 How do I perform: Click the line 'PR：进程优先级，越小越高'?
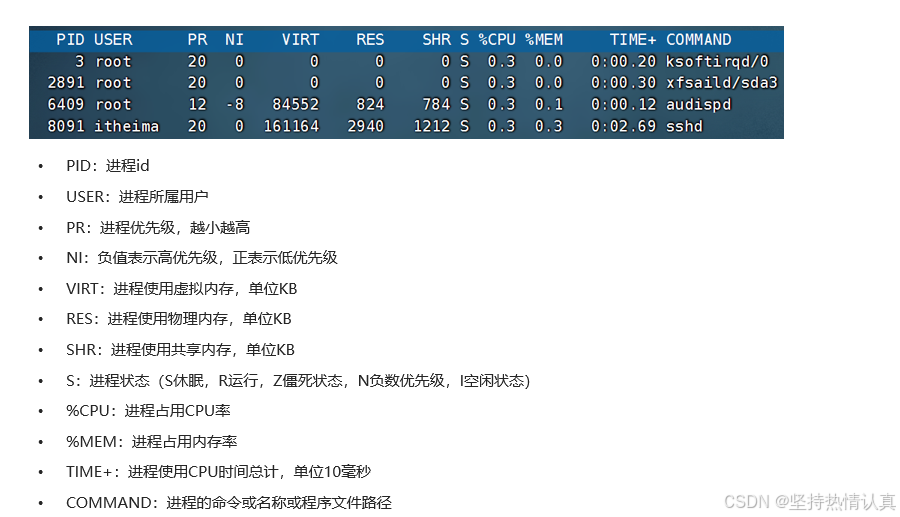point(158,228)
